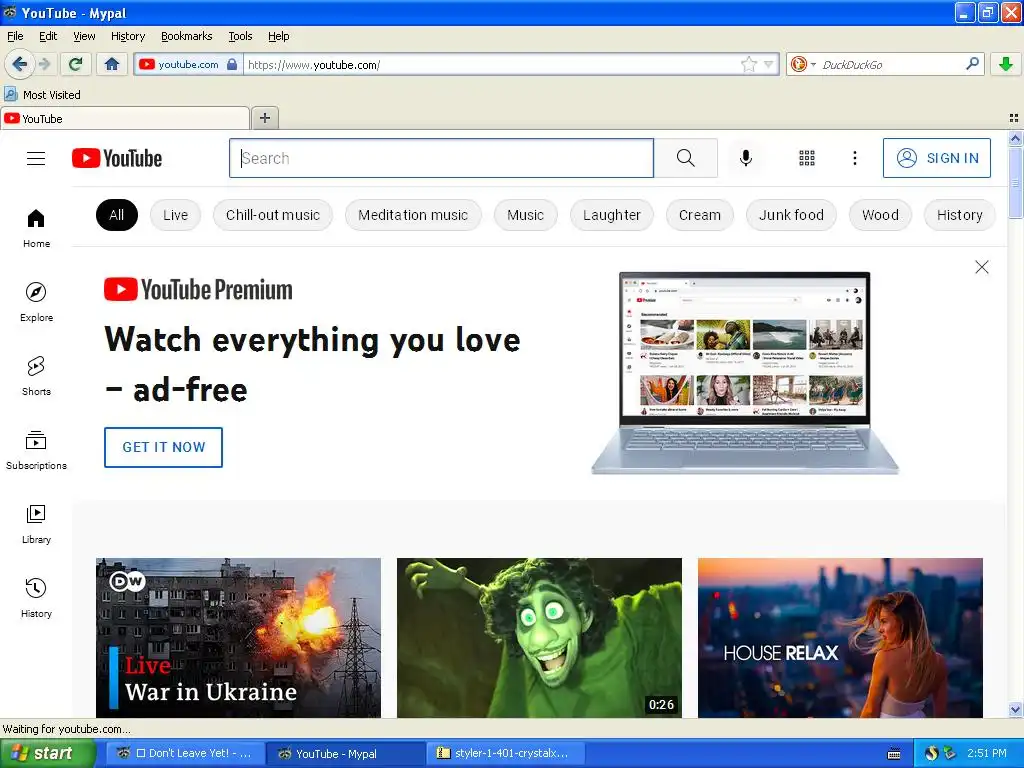This screenshot has height=768, width=1024.
Task: Click the YouTube logo
Action: coord(117,158)
